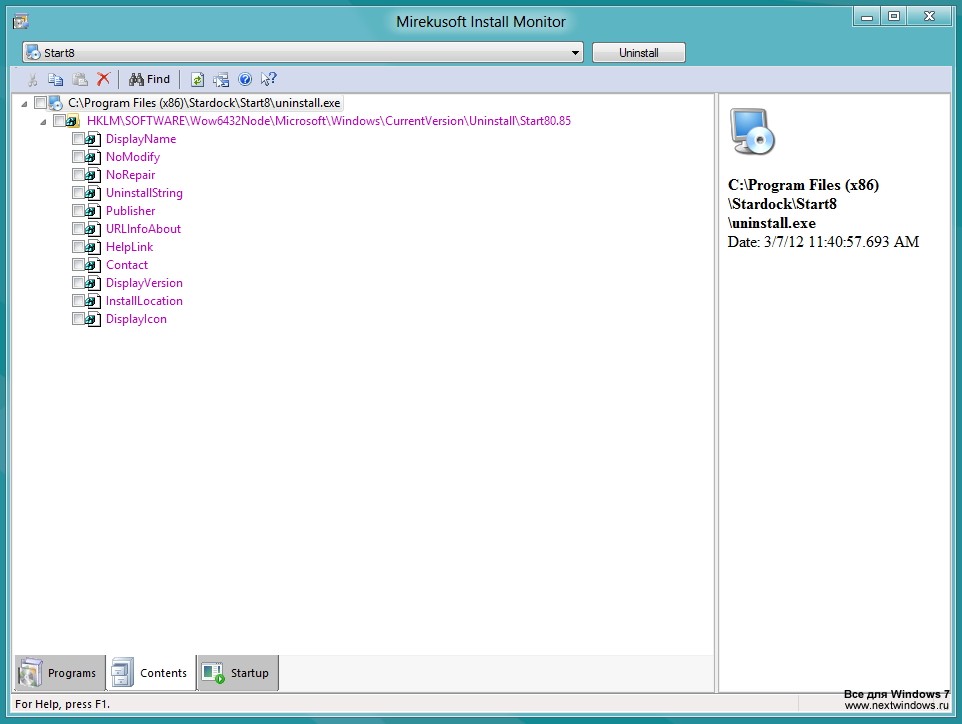Click the registry value icon beside DisplayVersion

(x=93, y=283)
